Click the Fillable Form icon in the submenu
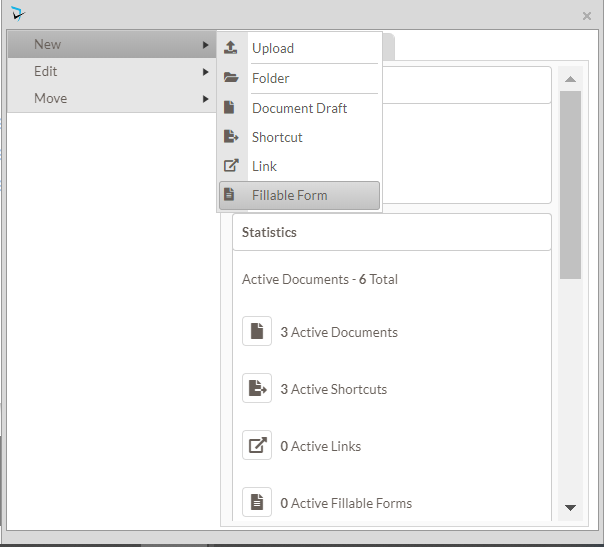 coord(230,195)
